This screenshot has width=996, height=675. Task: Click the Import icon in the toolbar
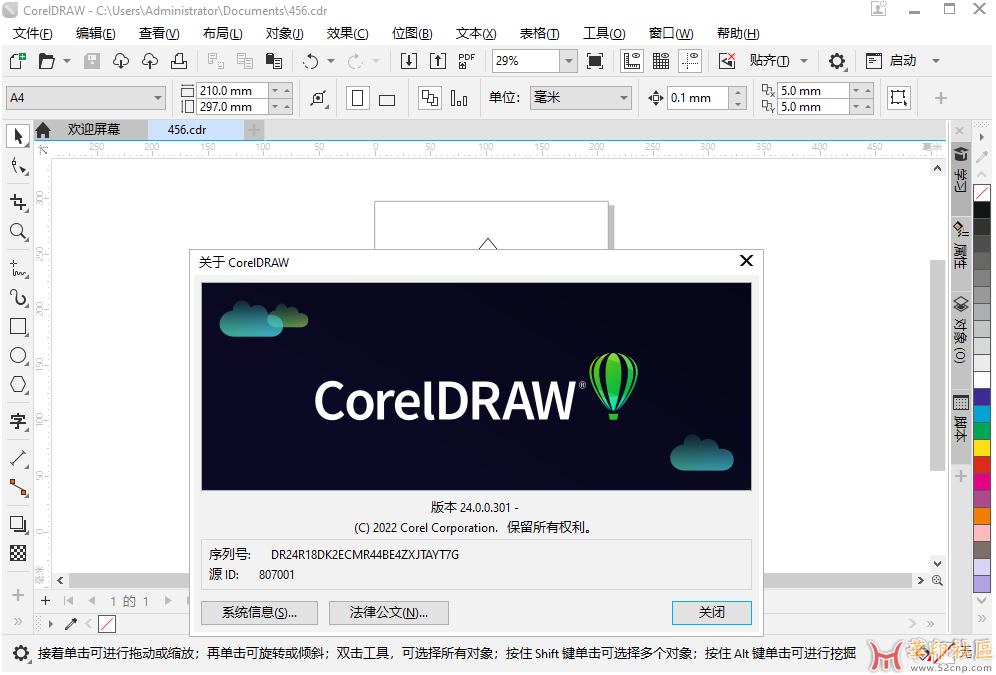coord(408,61)
